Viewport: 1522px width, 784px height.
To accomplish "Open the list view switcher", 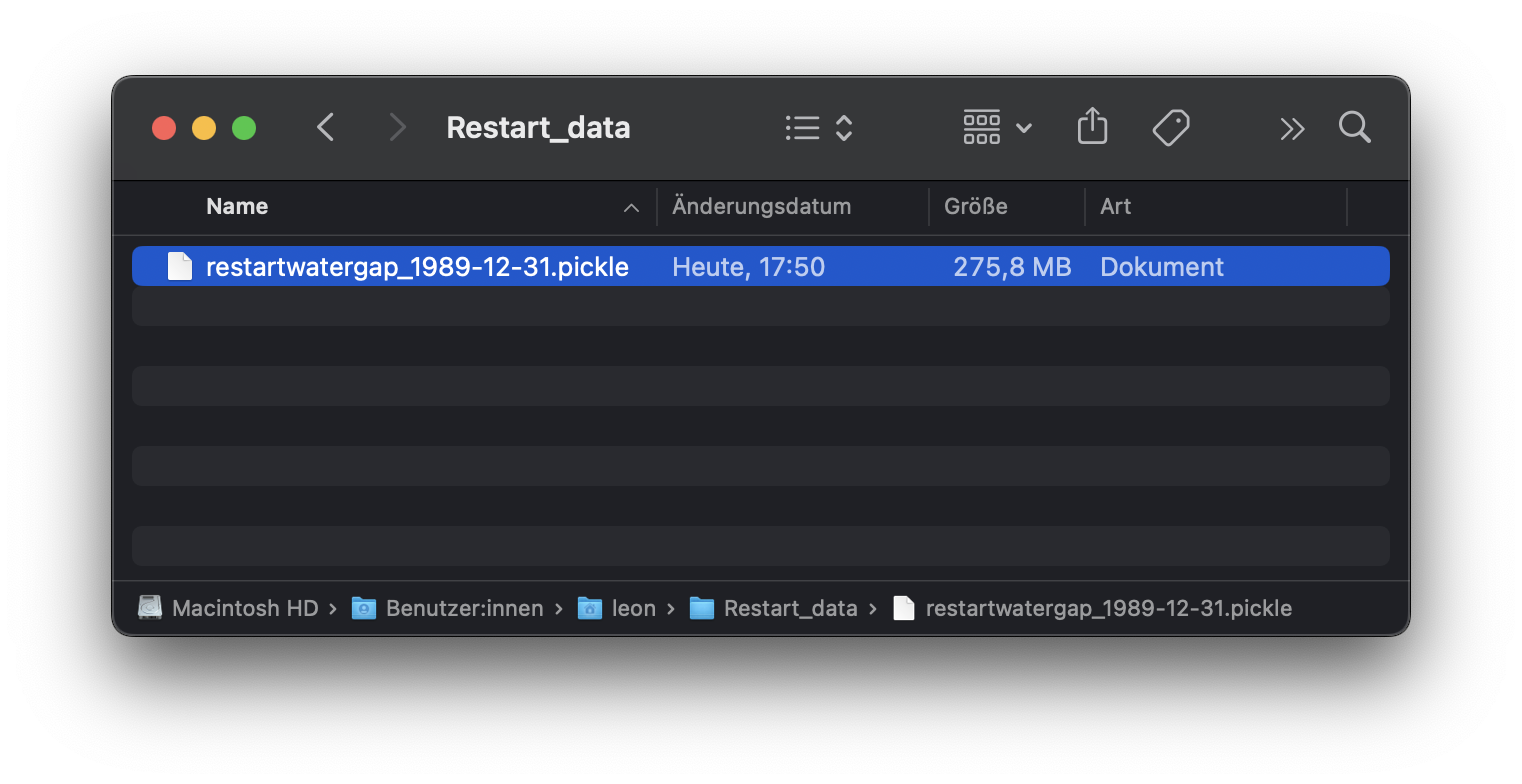I will [818, 128].
